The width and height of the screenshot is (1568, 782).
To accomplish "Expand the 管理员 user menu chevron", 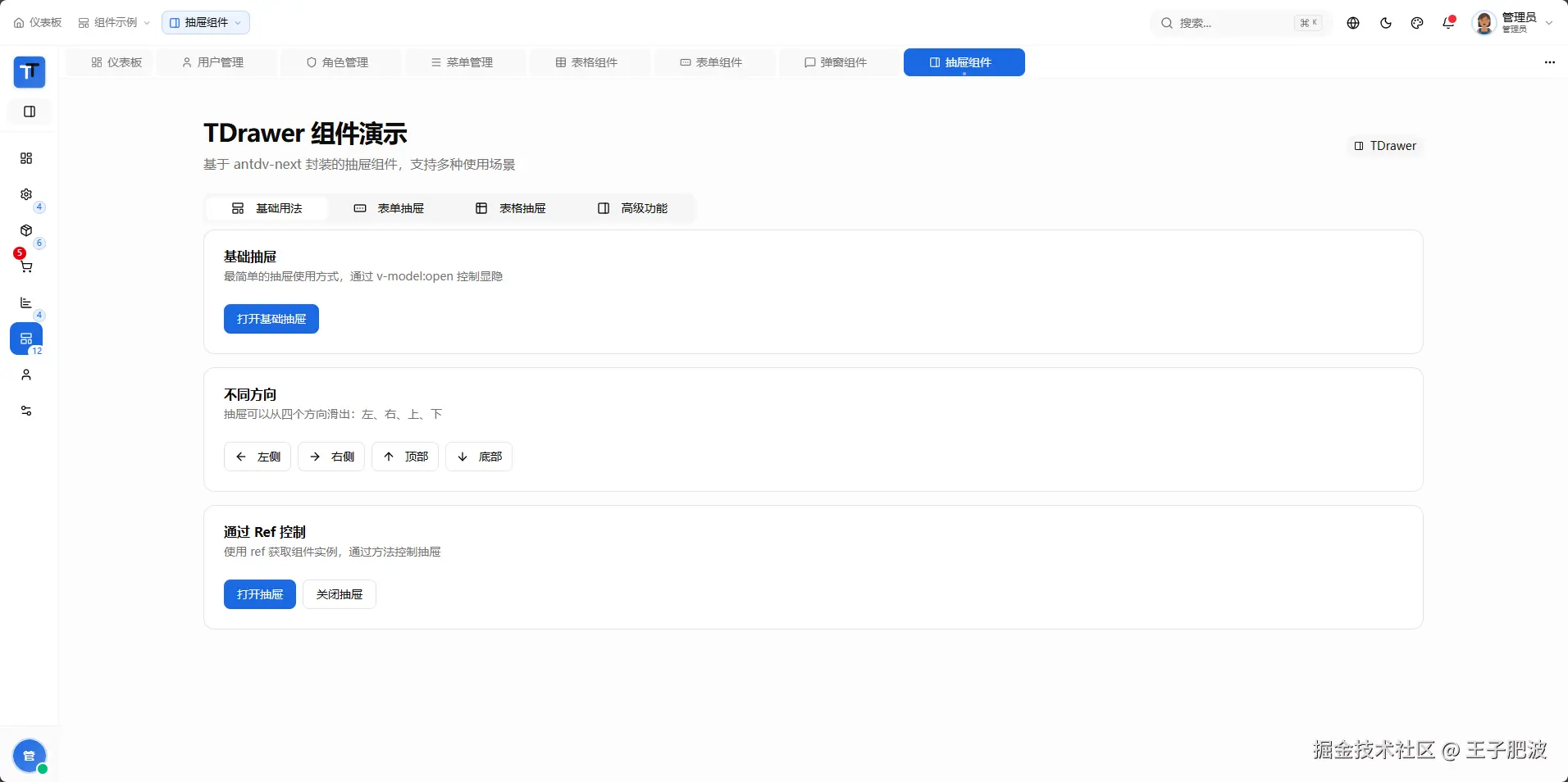I will pos(1549,23).
